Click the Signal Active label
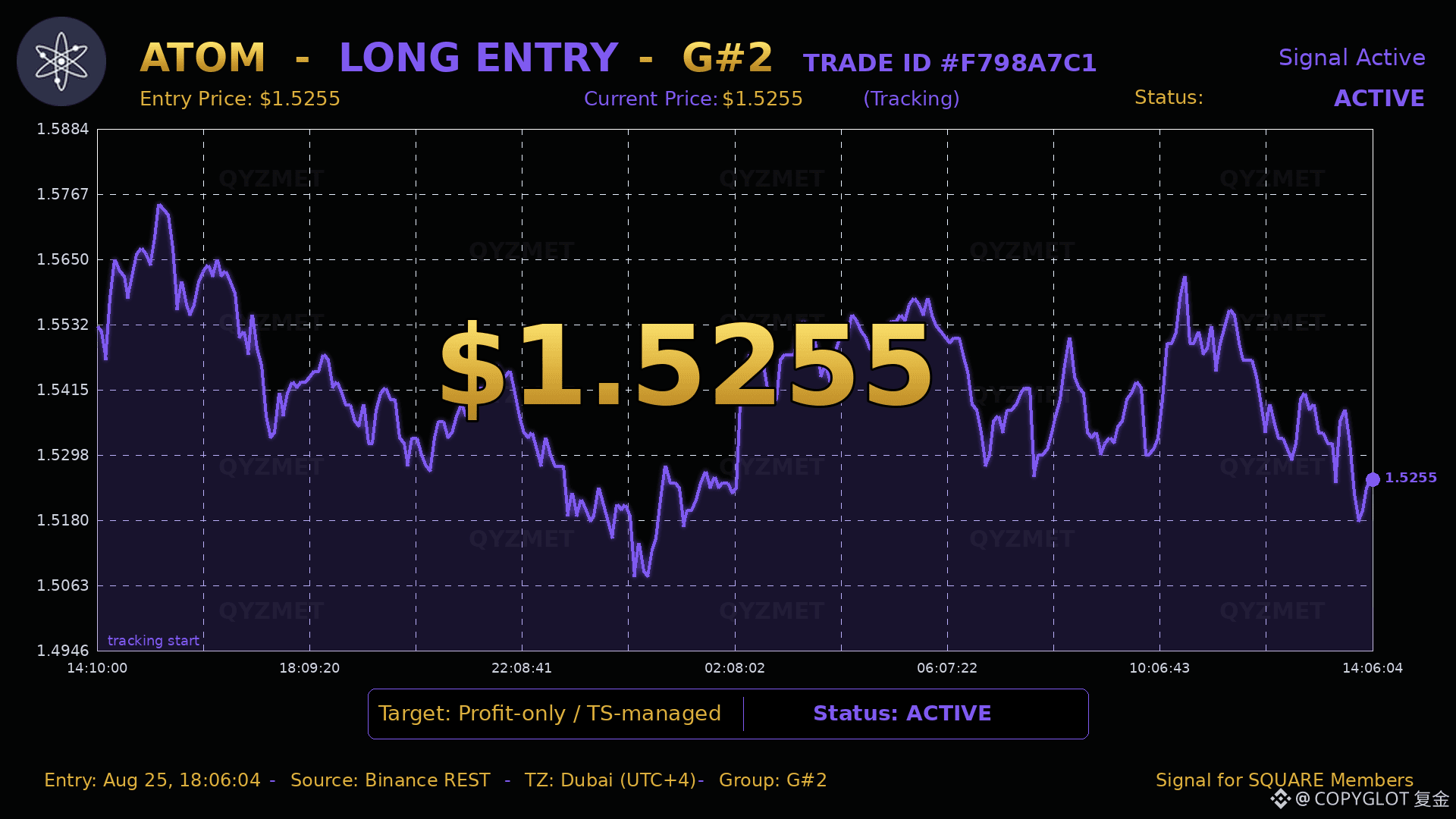Screen dimensions: 1456x819 point(1352,58)
